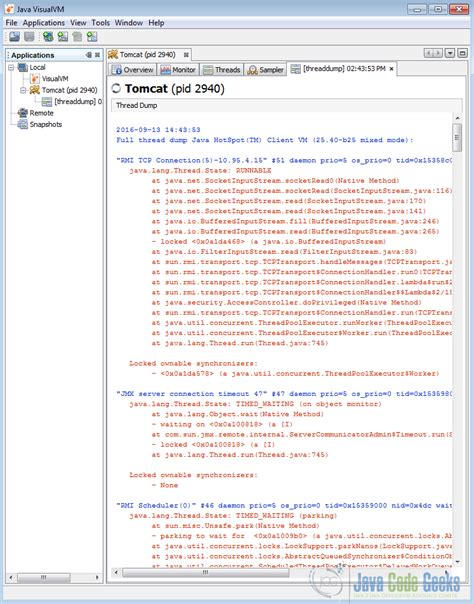Click the "- None" synchronizers line
Image resolution: width=474 pixels, height=604 pixels.
point(165,485)
